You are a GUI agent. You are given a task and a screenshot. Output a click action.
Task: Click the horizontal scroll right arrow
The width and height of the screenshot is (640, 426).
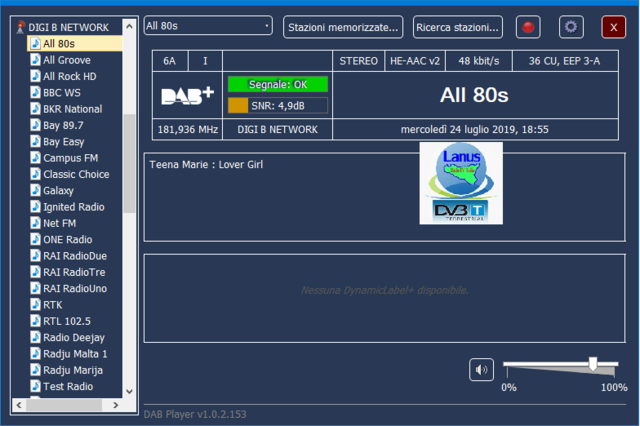(x=116, y=405)
